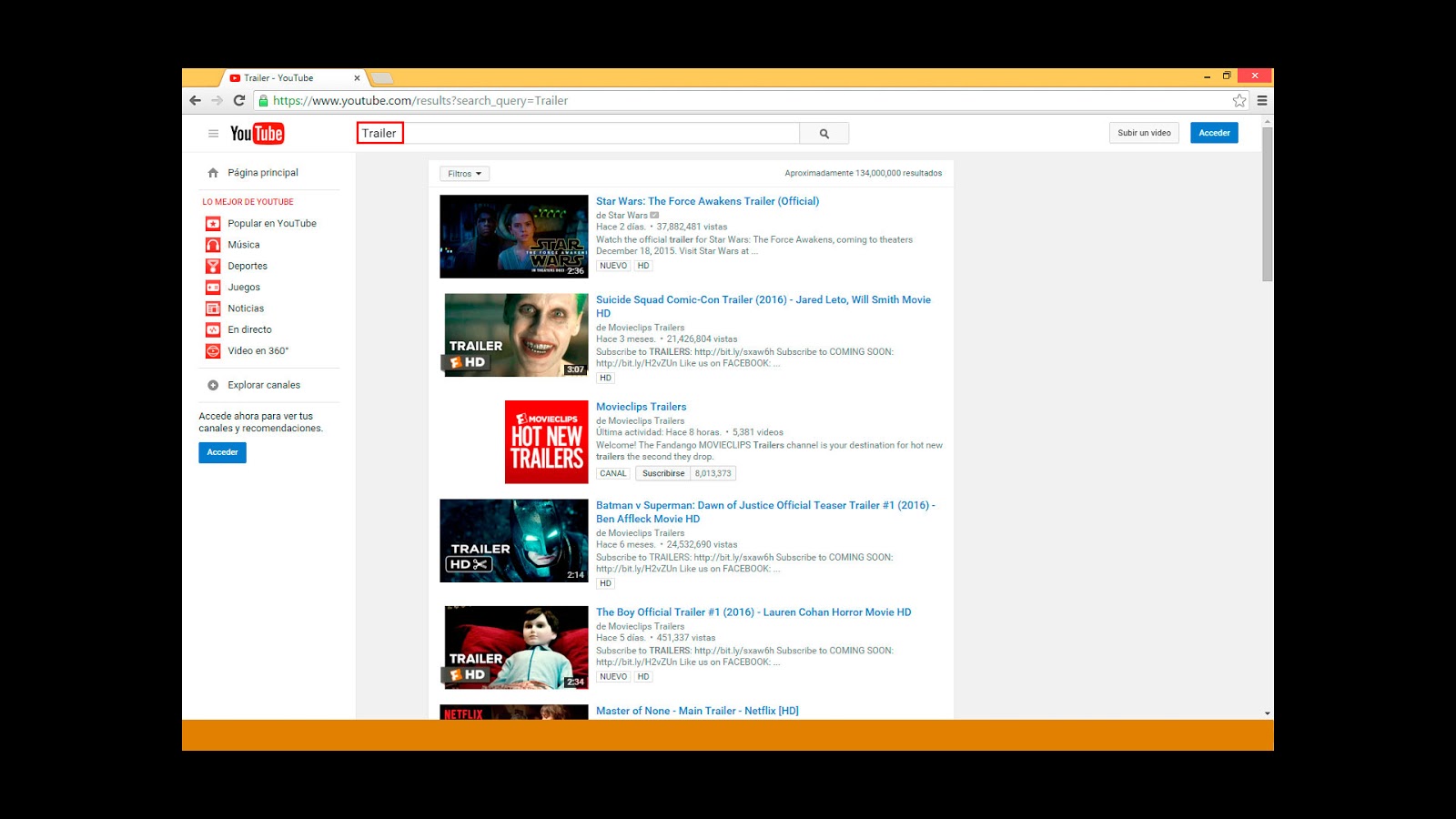Click the green padlock security icon

[x=264, y=101]
